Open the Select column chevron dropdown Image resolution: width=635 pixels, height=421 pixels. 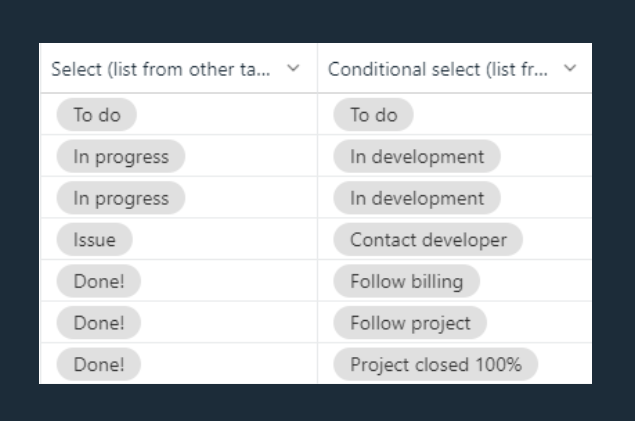click(x=293, y=68)
